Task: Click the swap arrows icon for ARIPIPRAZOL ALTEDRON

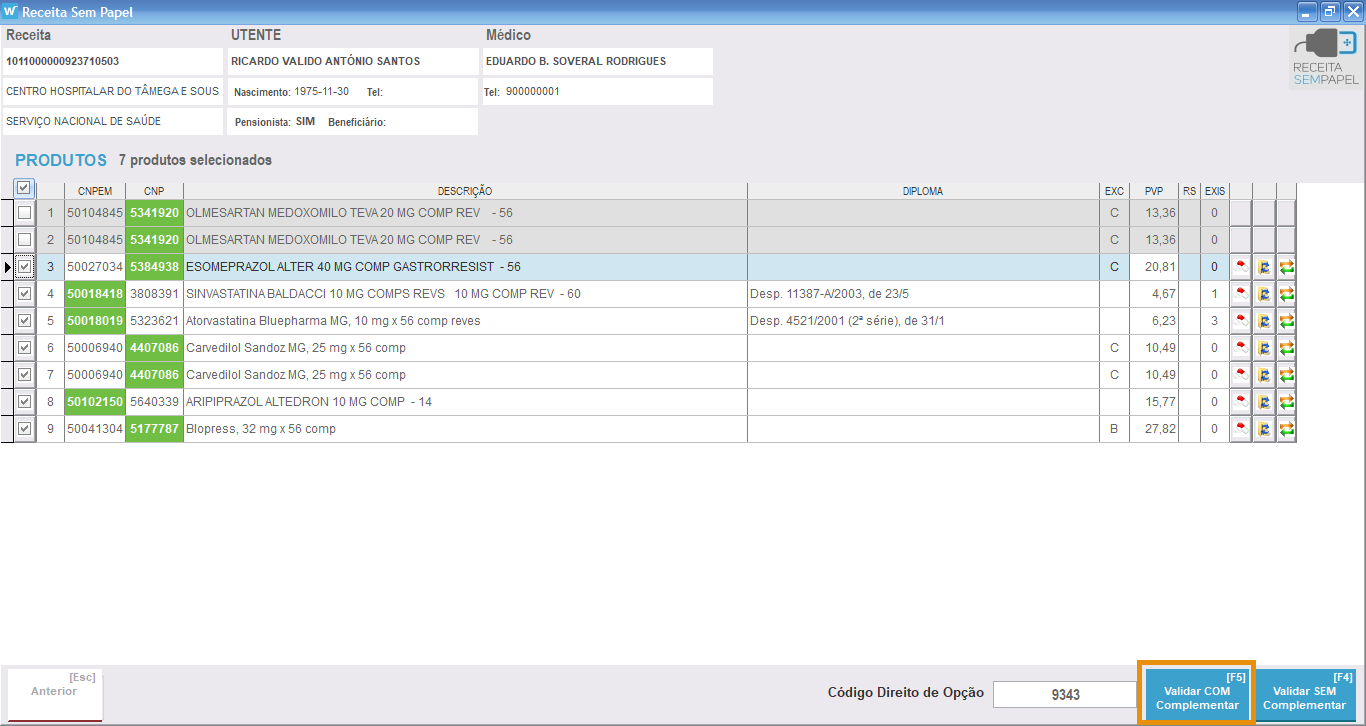Action: [x=1286, y=402]
